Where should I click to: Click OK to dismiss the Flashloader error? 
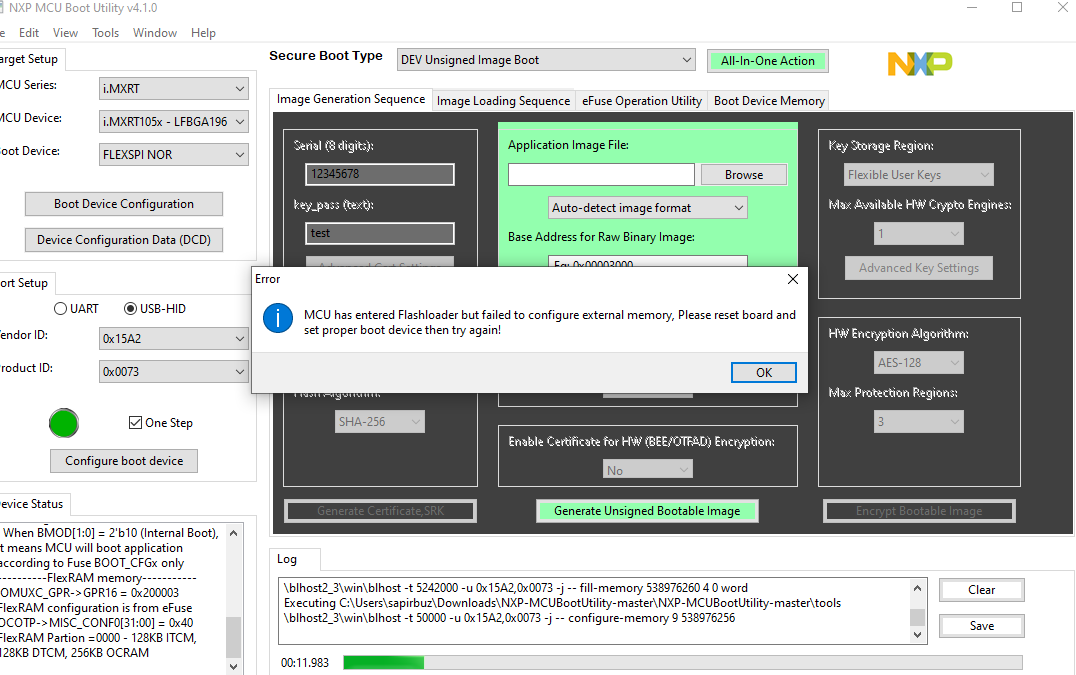pyautogui.click(x=763, y=371)
